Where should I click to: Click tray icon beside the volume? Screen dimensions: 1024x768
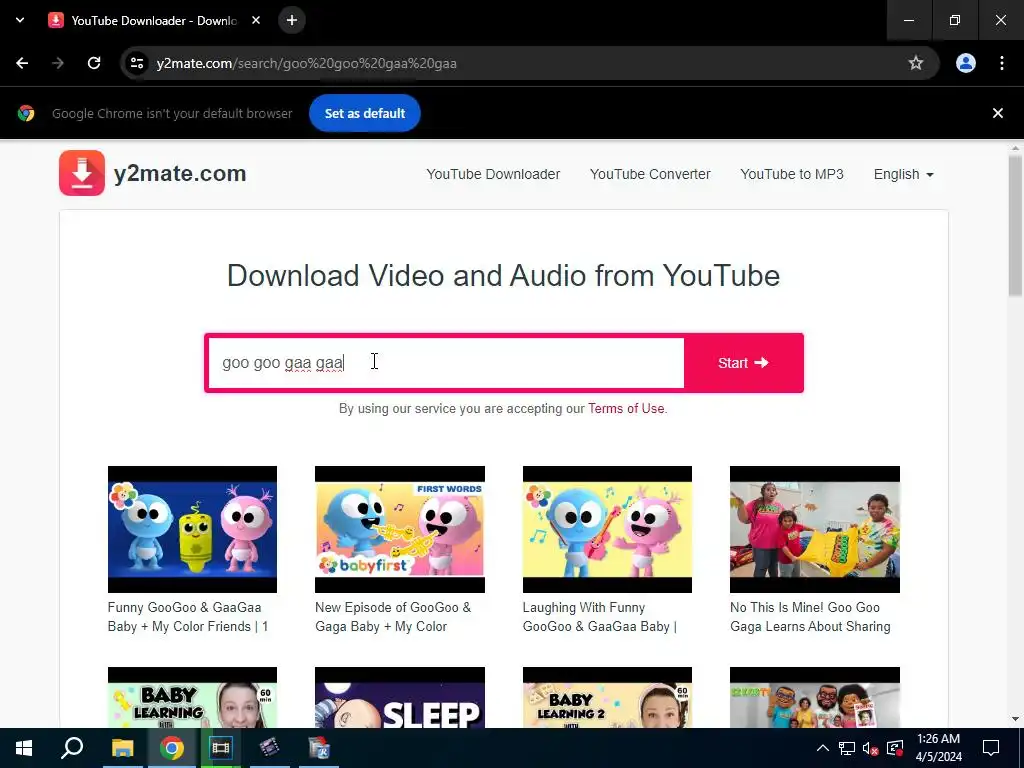pyautogui.click(x=895, y=748)
